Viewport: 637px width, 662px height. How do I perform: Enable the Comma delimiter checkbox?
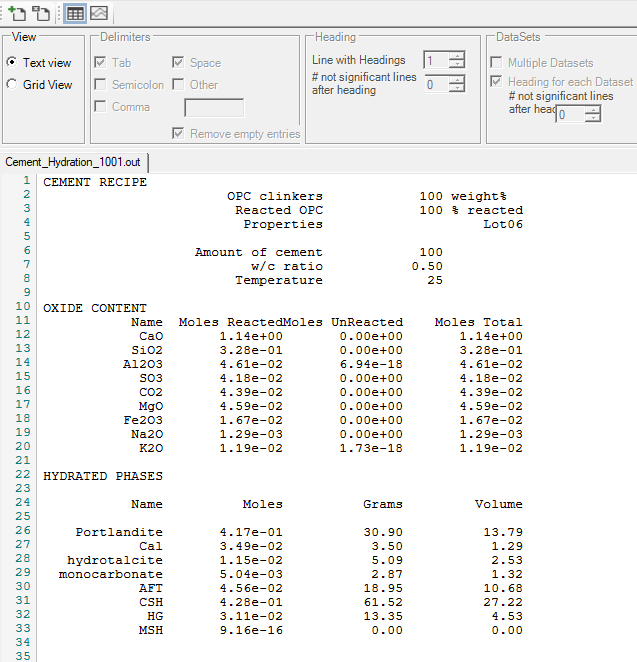point(101,107)
